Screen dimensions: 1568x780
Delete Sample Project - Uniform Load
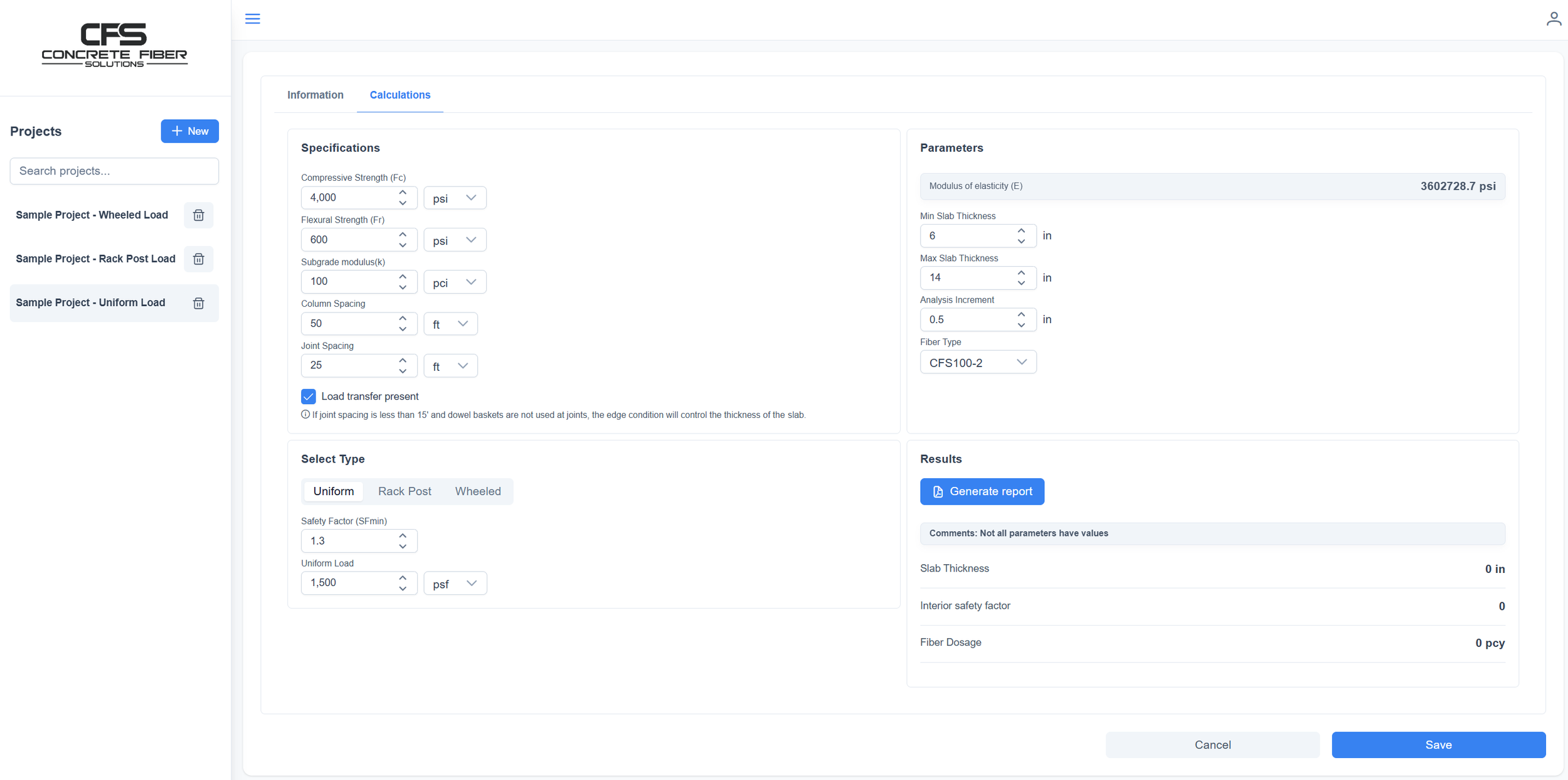(198, 303)
